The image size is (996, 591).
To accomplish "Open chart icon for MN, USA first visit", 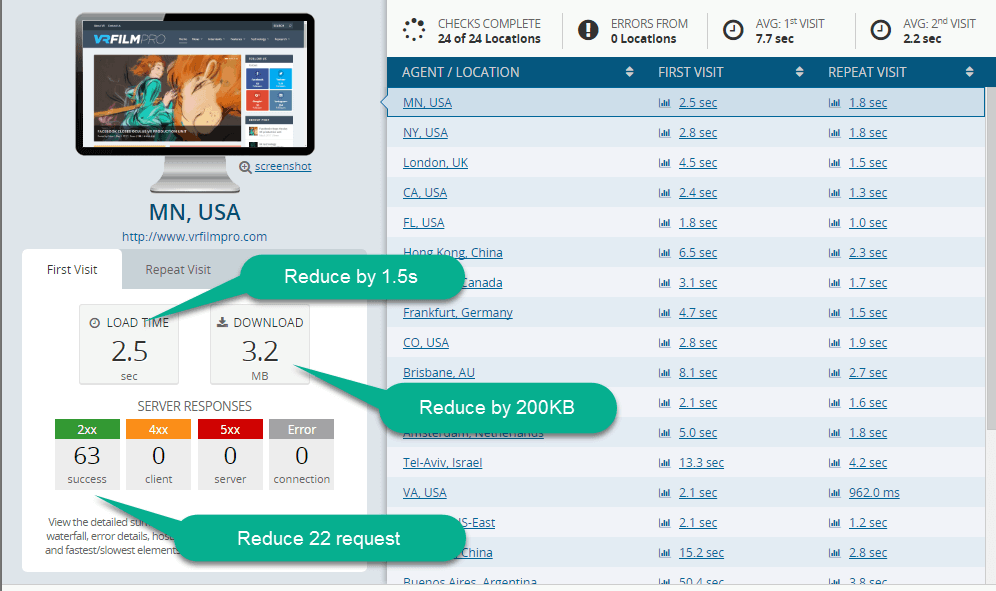I will coord(664,103).
